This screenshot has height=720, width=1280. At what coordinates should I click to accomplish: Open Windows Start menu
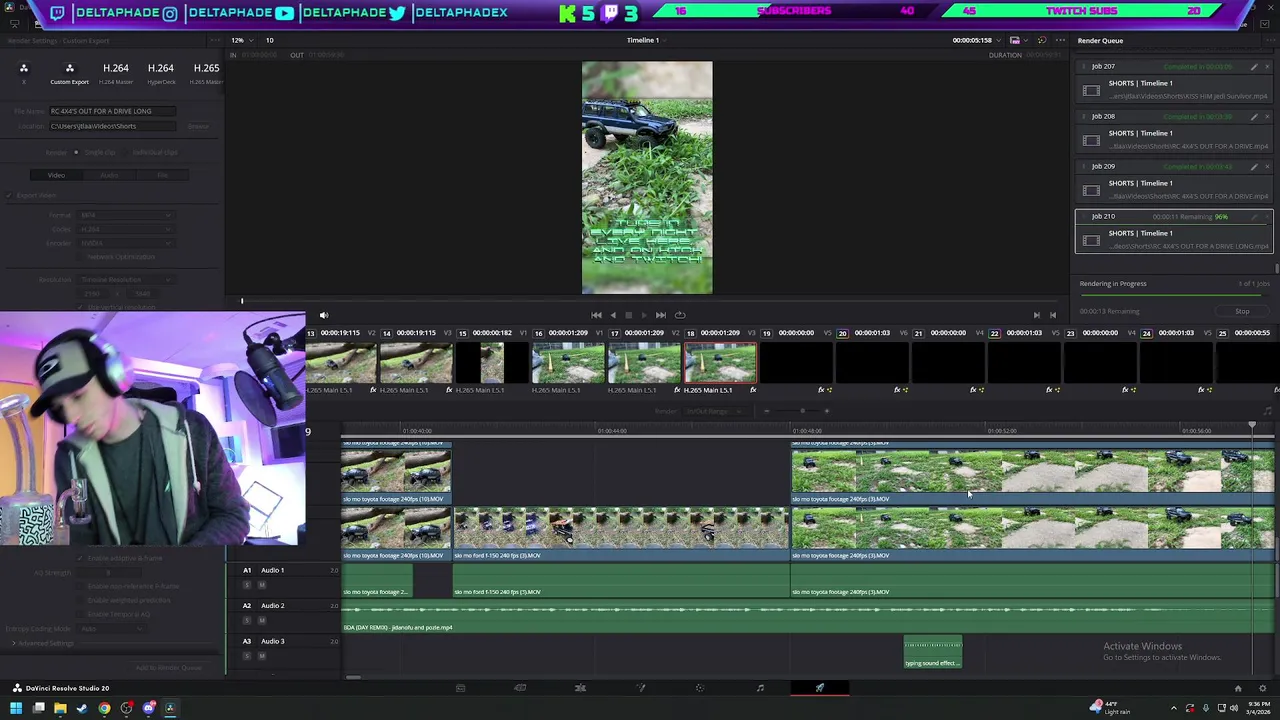tap(15, 708)
